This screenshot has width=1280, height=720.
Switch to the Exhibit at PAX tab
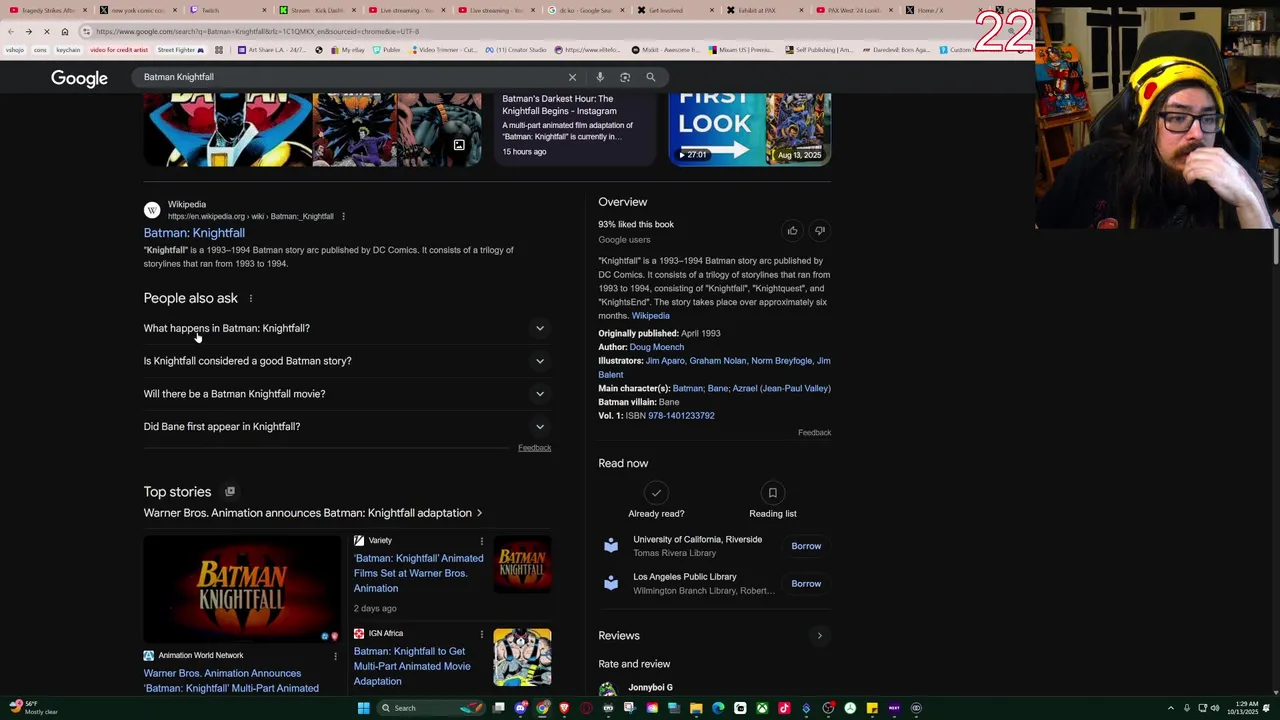(x=757, y=10)
